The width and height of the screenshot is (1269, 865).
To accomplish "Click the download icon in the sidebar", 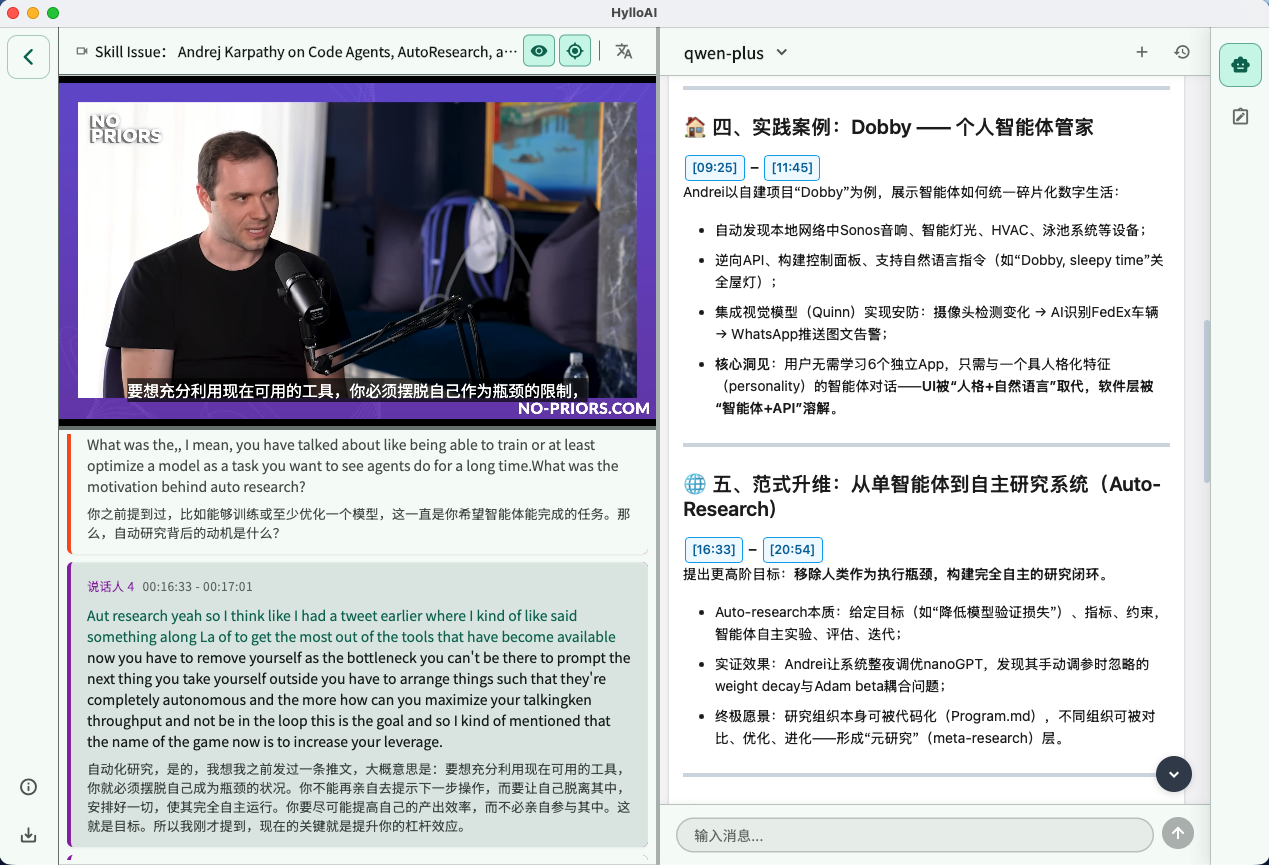I will (29, 835).
